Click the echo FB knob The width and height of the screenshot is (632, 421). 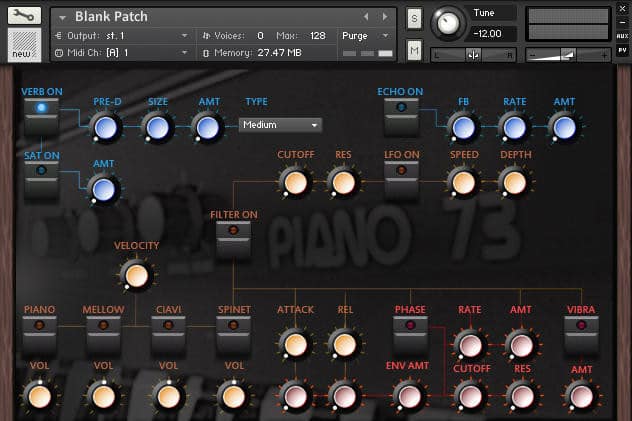(464, 128)
